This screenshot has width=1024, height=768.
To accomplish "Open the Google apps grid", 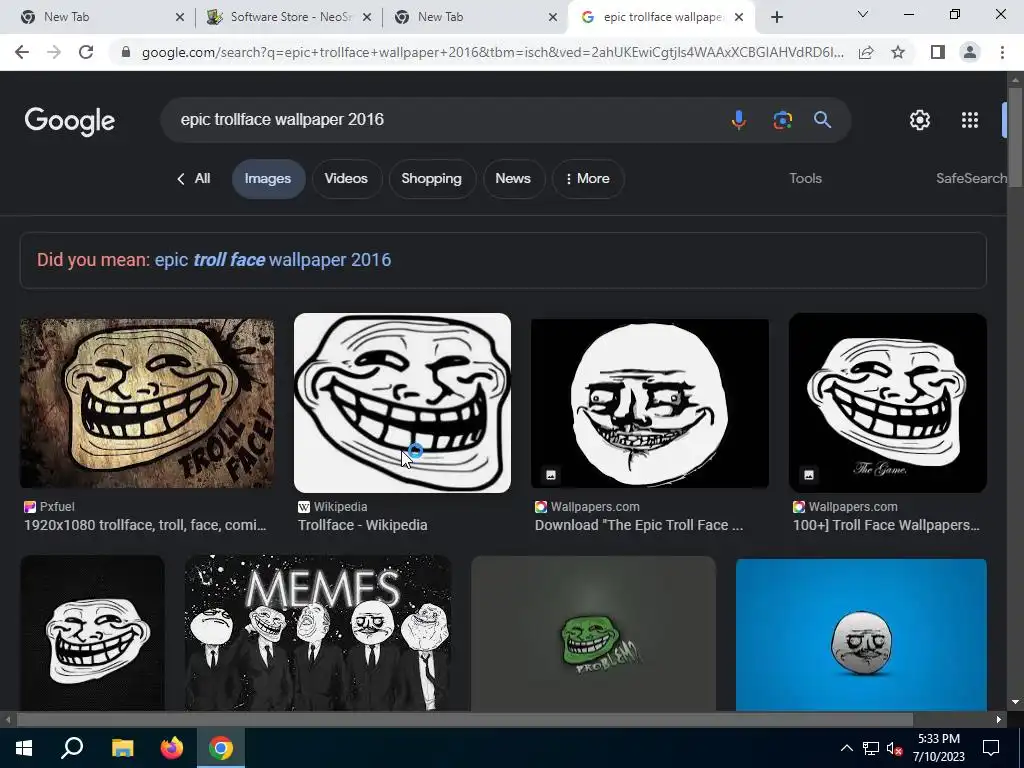I will coord(970,120).
